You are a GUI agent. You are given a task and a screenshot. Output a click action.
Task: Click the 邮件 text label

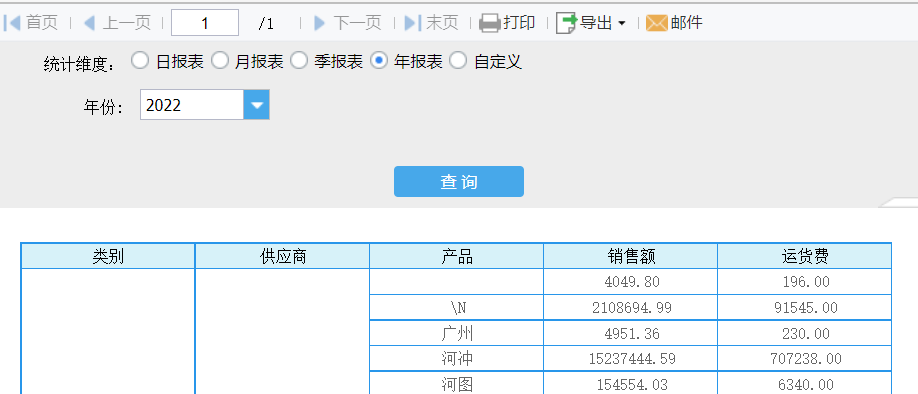click(x=687, y=23)
